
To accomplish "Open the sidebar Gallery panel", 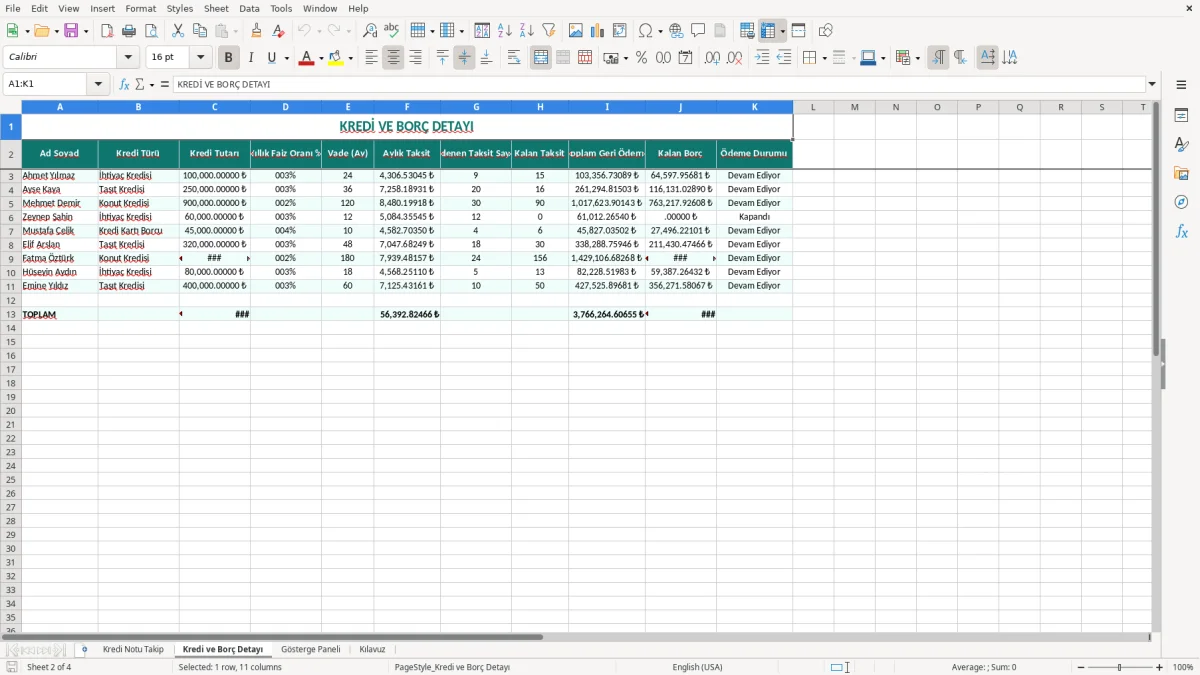I will [1181, 174].
